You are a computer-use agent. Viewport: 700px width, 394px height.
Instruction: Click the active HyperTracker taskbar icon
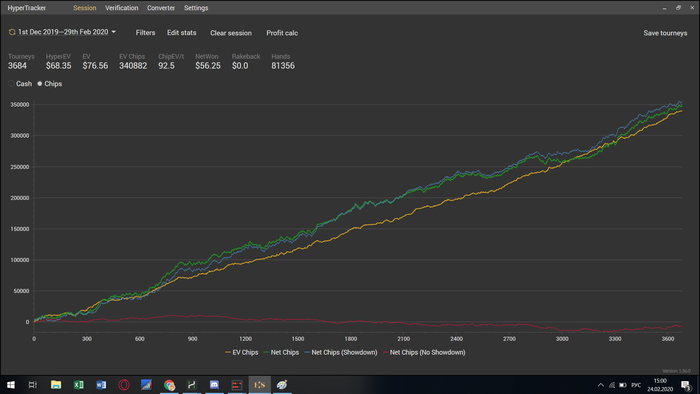(x=259, y=385)
